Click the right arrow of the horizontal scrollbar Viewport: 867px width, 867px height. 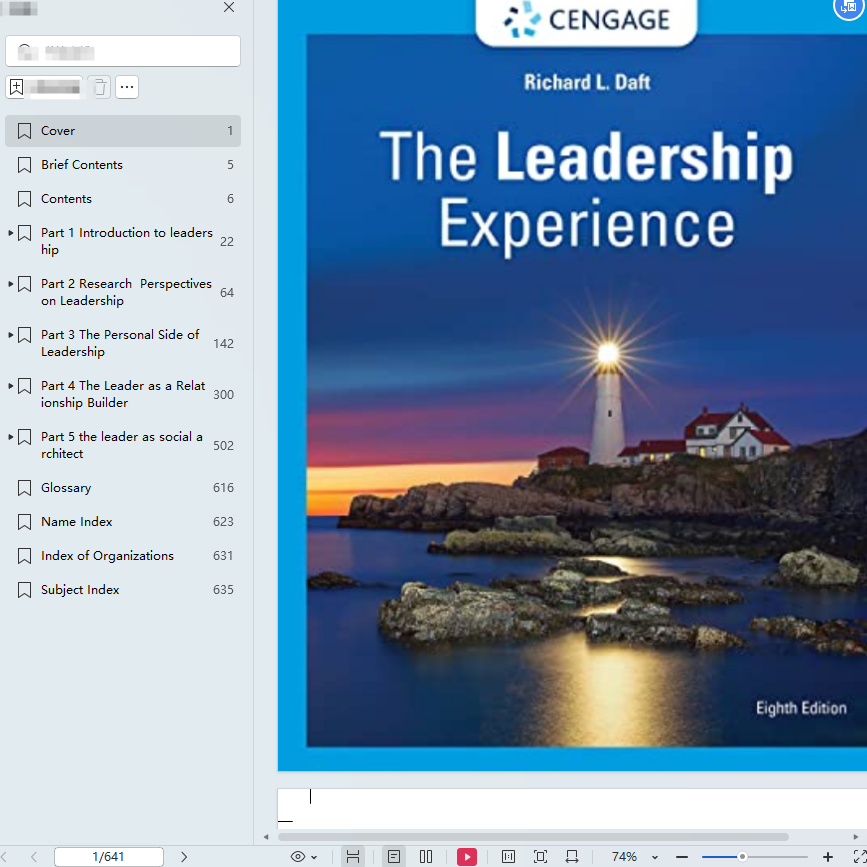(x=856, y=837)
